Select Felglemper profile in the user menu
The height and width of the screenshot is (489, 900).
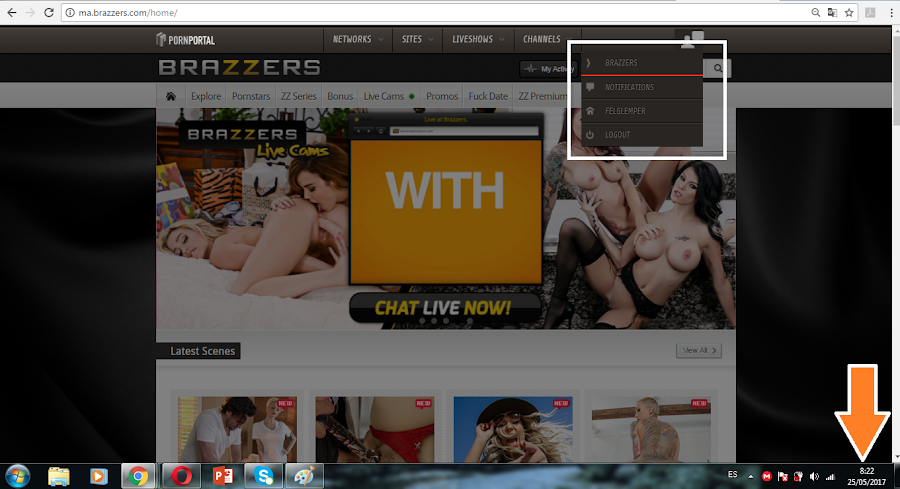point(642,111)
